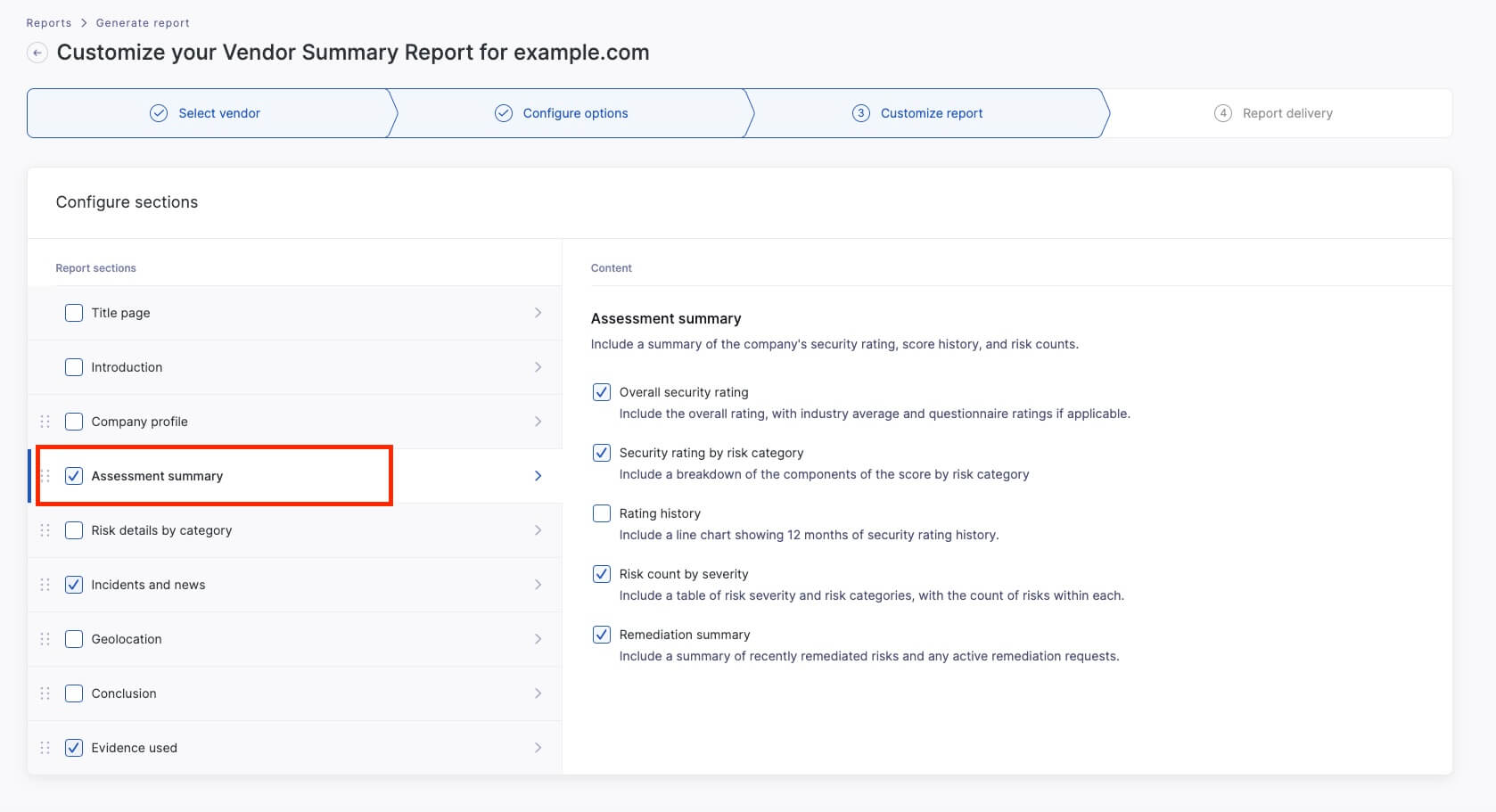Image resolution: width=1496 pixels, height=812 pixels.
Task: Select the Evidence used row label
Action: point(134,748)
